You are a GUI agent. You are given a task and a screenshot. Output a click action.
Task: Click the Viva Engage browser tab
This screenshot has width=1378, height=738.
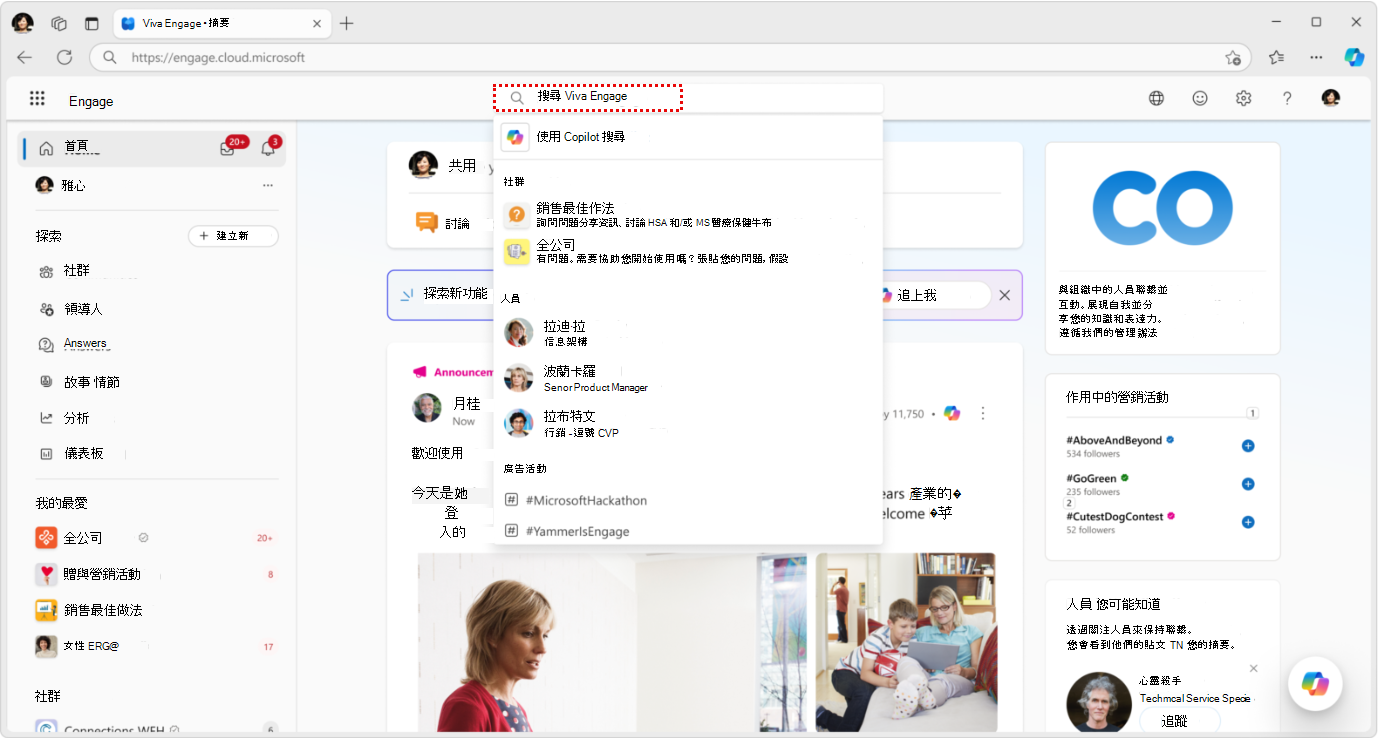coord(222,23)
